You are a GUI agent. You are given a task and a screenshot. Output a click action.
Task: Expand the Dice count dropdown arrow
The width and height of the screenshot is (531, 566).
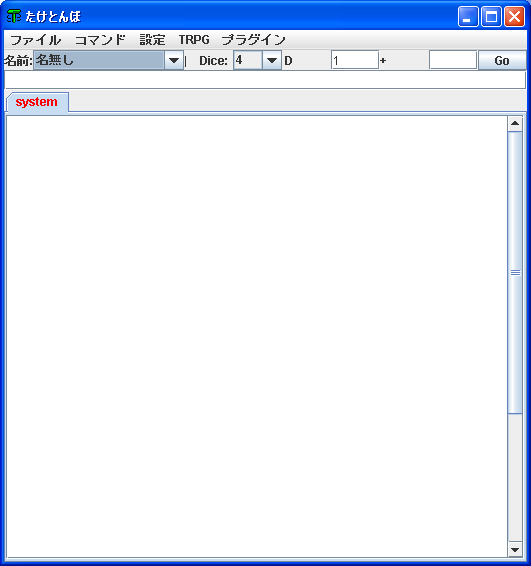[x=271, y=60]
